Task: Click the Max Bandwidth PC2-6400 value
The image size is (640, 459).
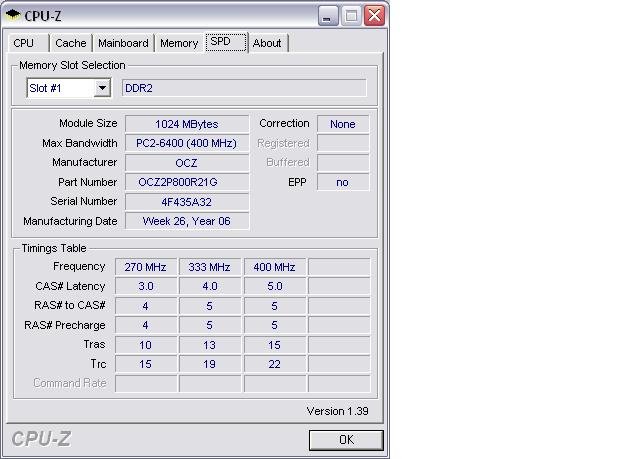Action: pos(186,143)
